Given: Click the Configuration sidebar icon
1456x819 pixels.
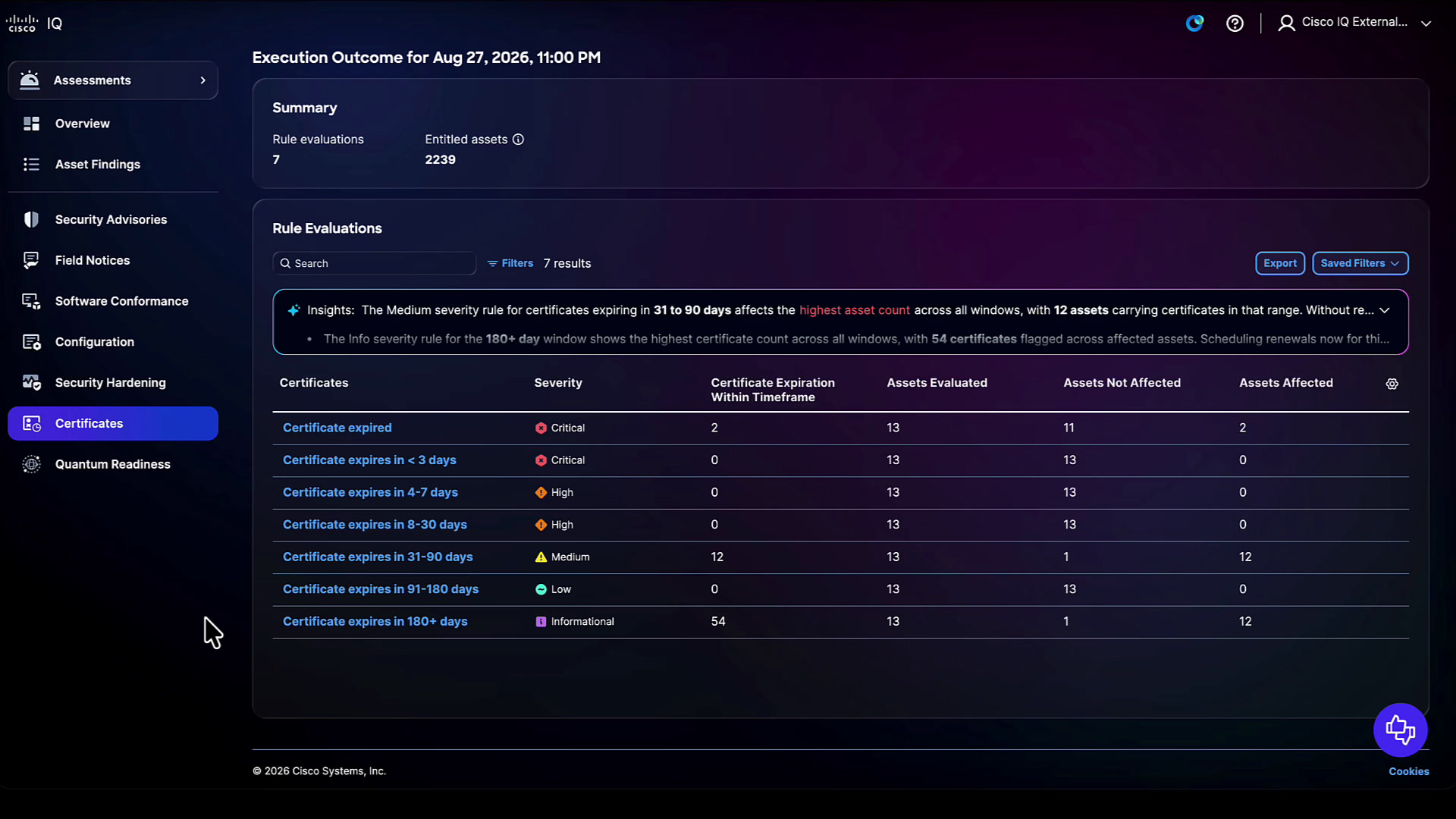Looking at the screenshot, I should pyautogui.click(x=31, y=342).
